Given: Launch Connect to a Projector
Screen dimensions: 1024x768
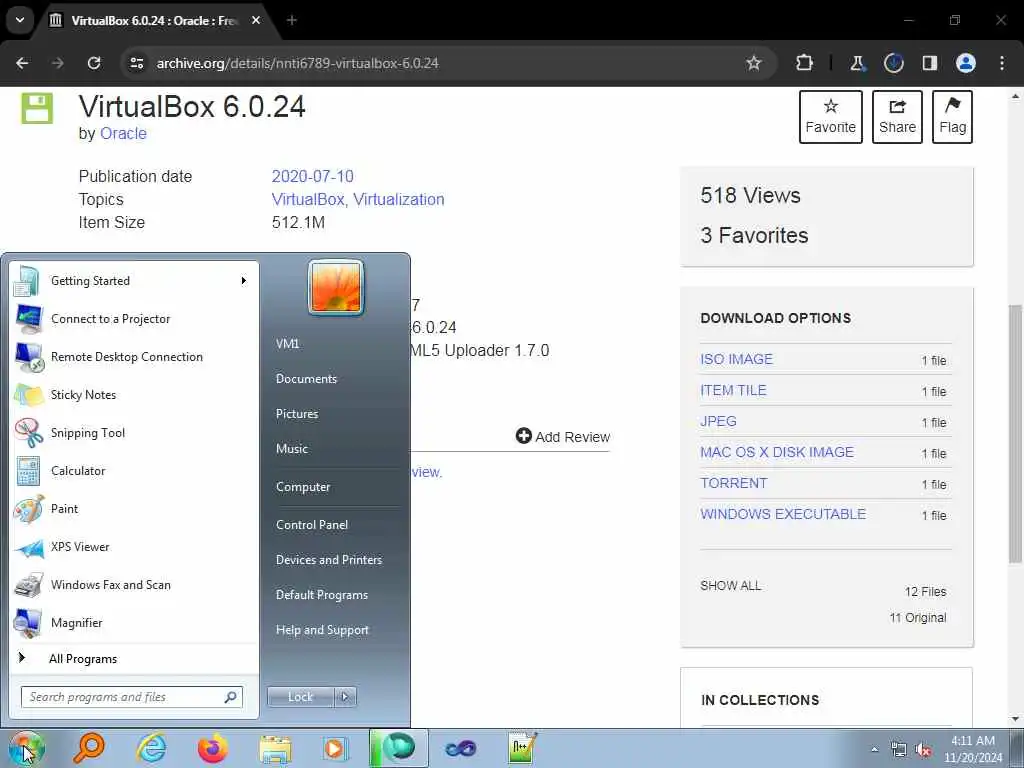Looking at the screenshot, I should click(134, 319).
